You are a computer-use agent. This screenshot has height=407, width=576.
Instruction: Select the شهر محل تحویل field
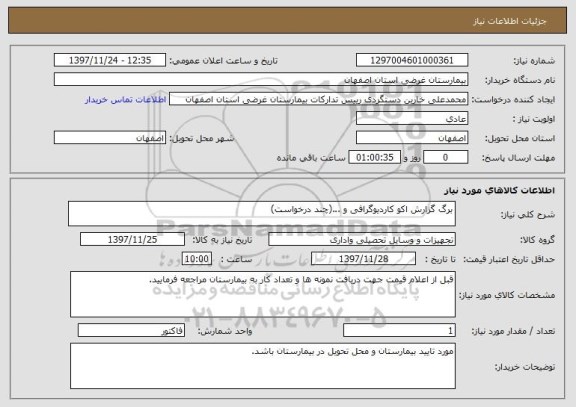coord(110,138)
